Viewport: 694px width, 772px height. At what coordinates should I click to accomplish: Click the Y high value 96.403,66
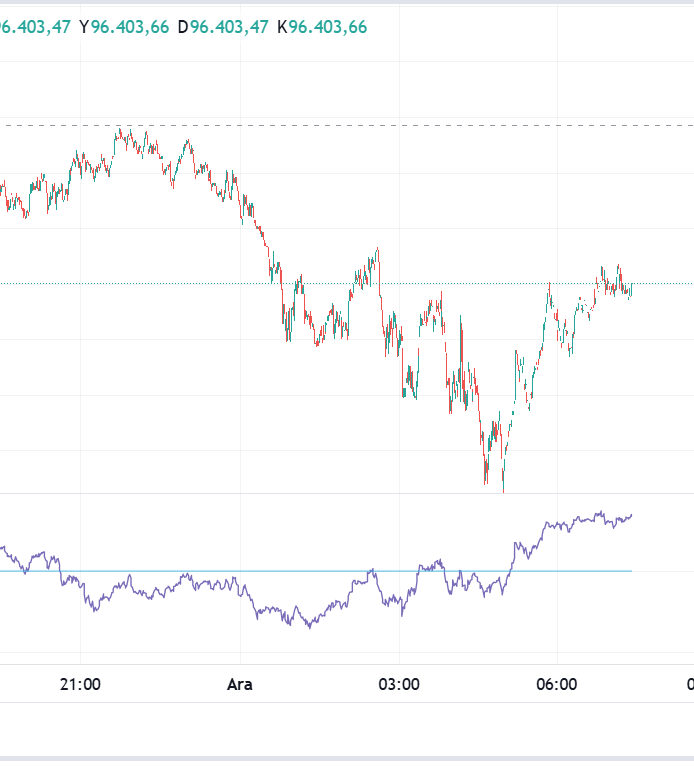(129, 27)
